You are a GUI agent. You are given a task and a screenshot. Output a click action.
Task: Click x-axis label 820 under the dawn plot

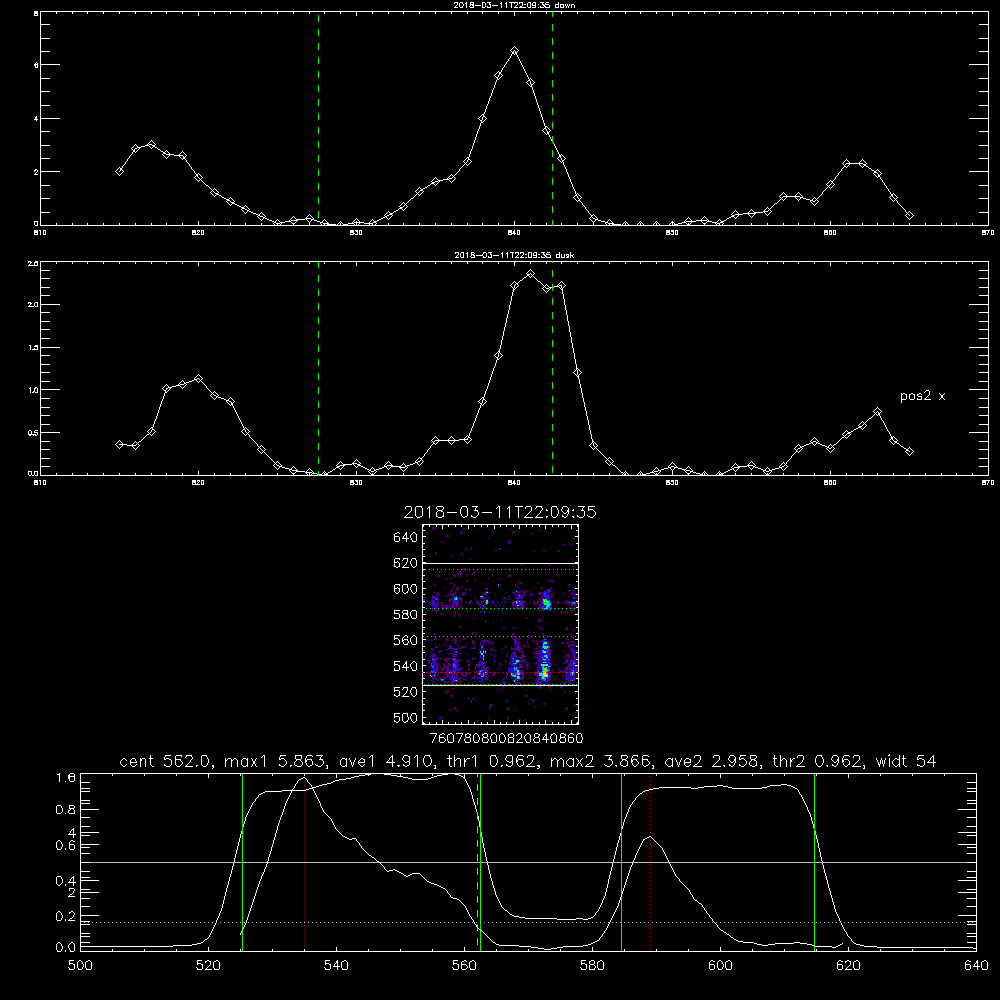(x=198, y=233)
